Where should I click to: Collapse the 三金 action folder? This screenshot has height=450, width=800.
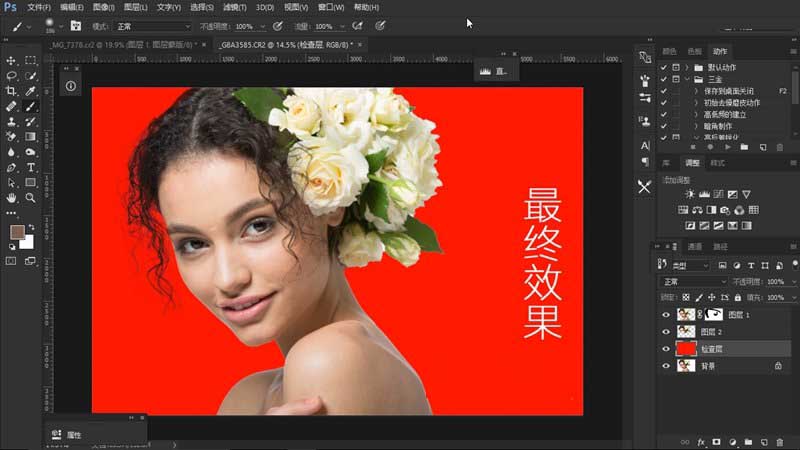coord(687,79)
